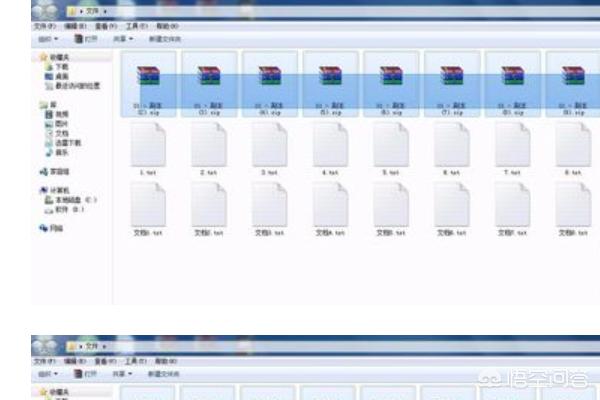Open 文件(F) menu in lower window
Viewport: 600px width, 400px height.
(45, 361)
